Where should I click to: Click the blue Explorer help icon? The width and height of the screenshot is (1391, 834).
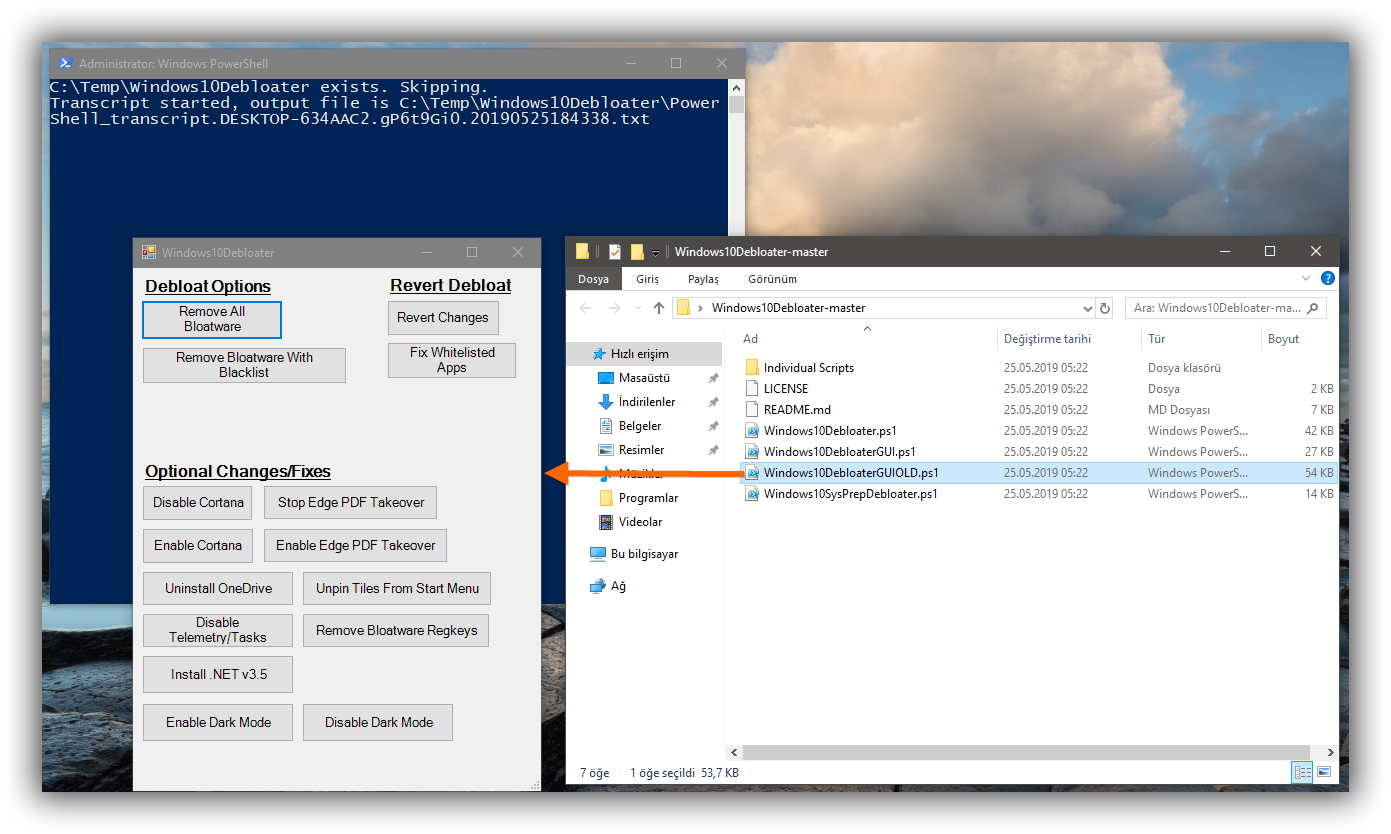click(x=1328, y=278)
